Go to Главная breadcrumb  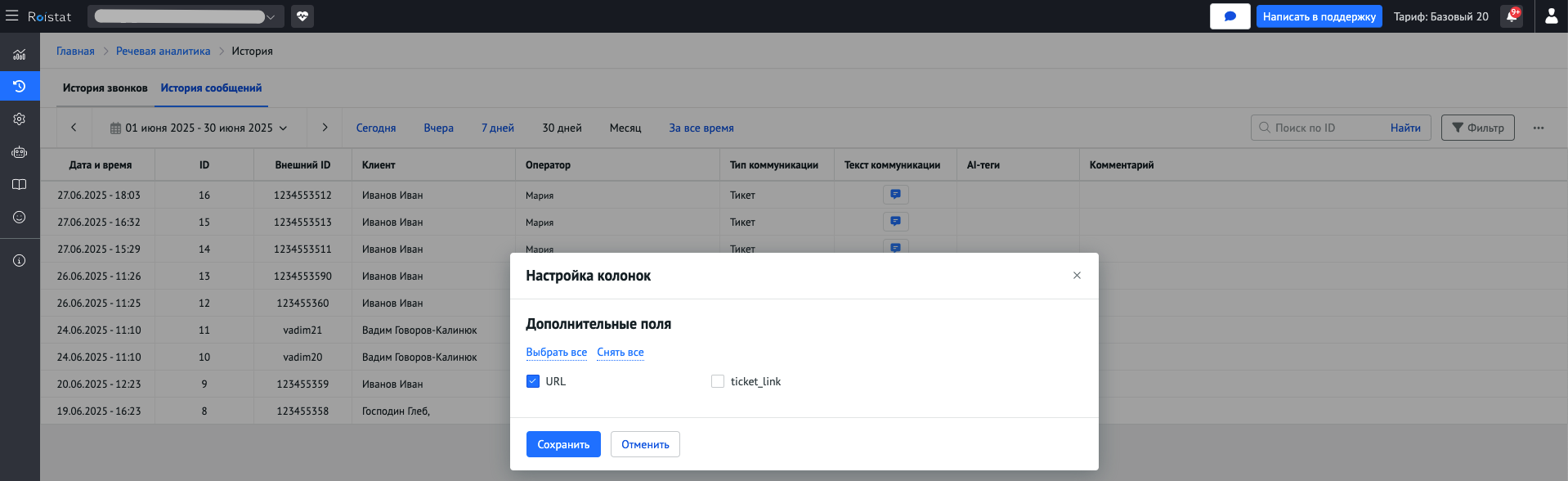tap(75, 51)
